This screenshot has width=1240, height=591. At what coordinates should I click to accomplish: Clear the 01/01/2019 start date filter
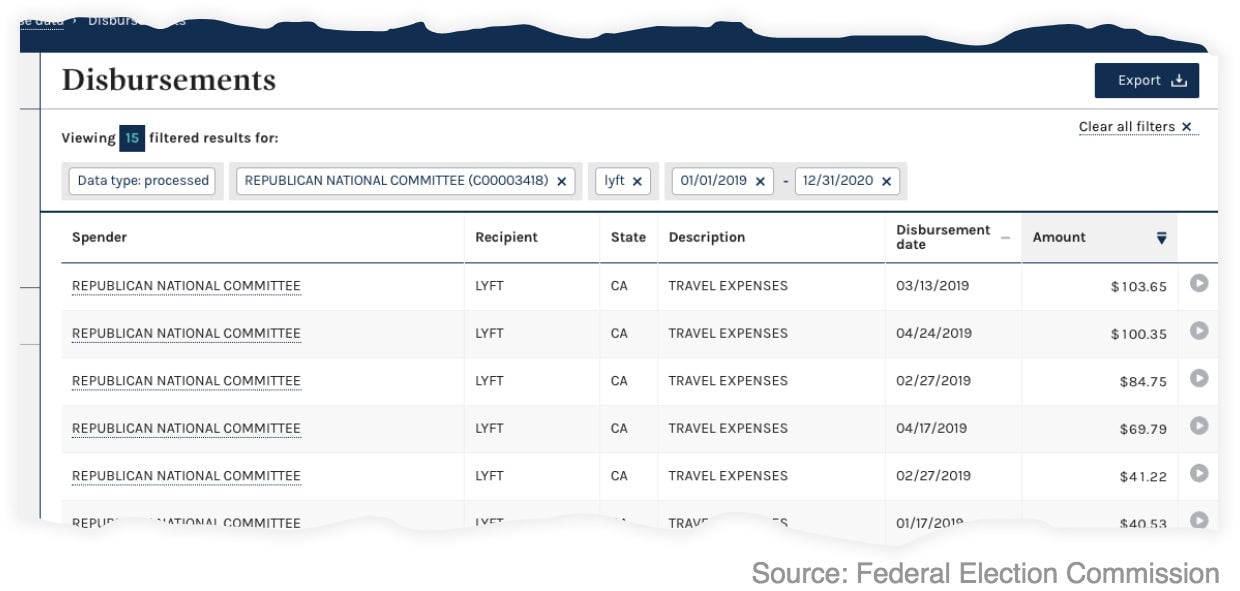coord(760,181)
